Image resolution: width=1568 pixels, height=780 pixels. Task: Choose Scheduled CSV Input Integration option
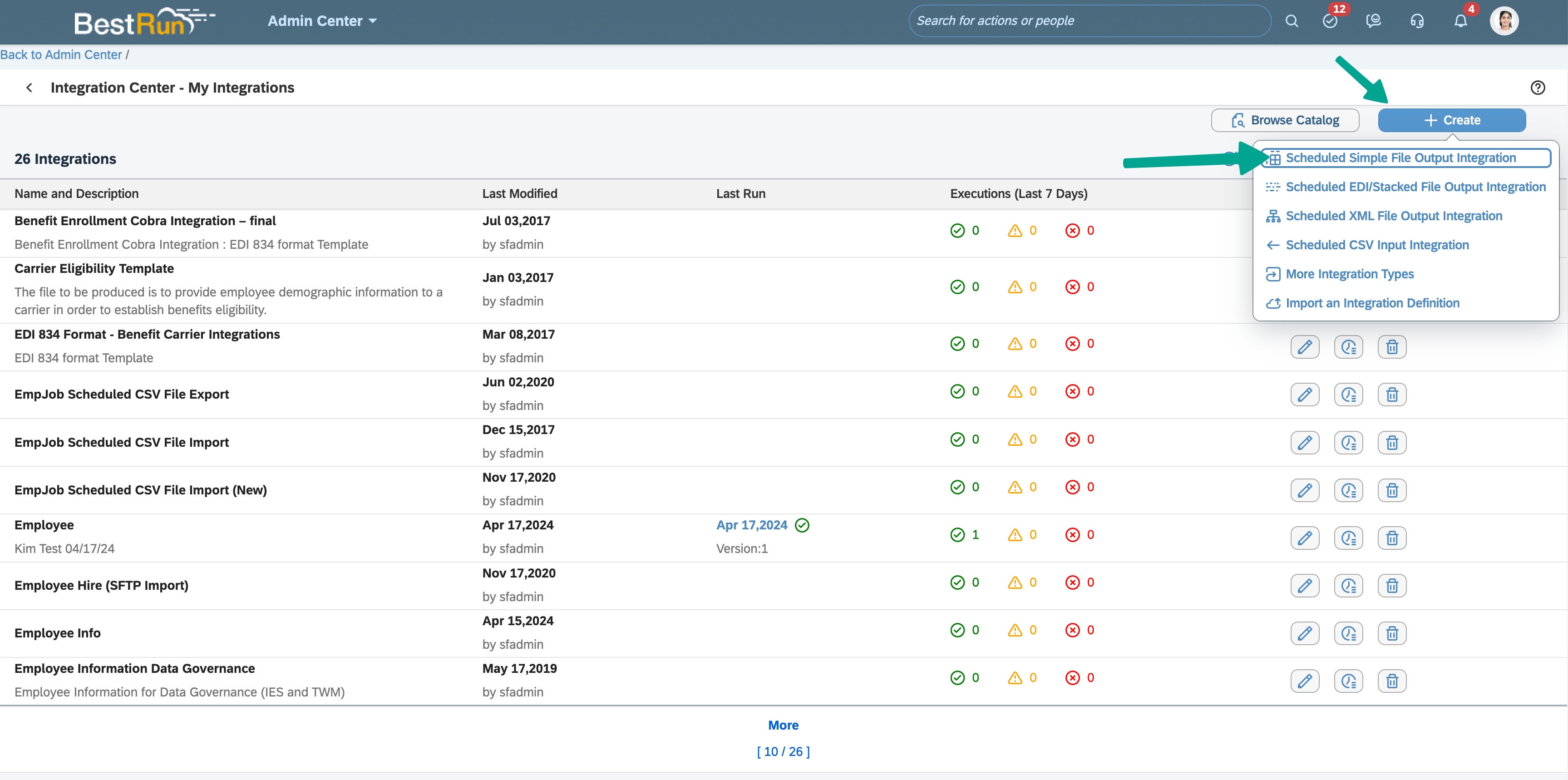tap(1377, 245)
